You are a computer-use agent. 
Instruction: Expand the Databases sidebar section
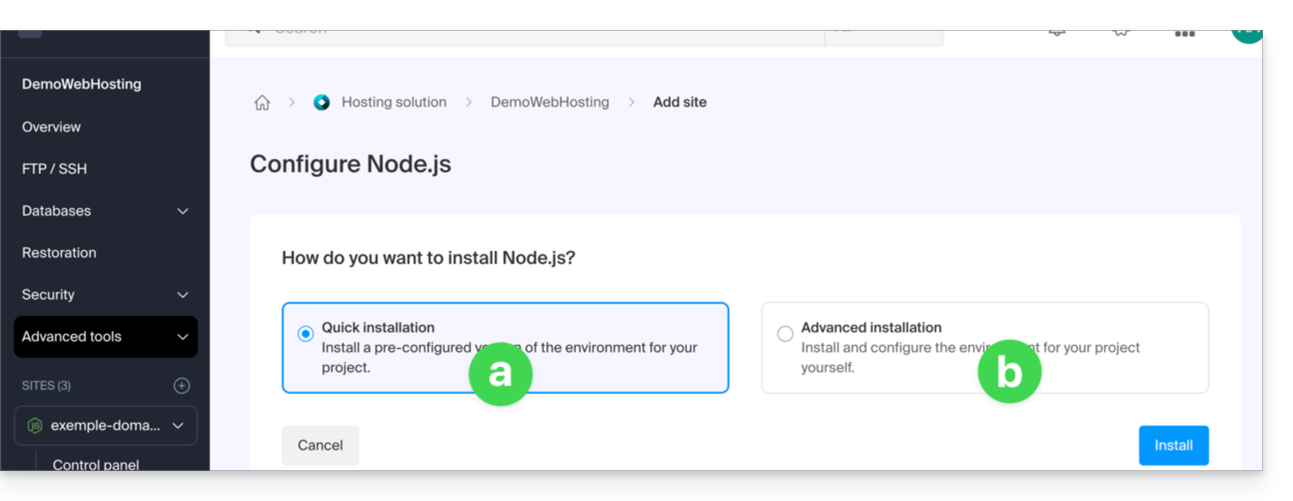(x=182, y=211)
